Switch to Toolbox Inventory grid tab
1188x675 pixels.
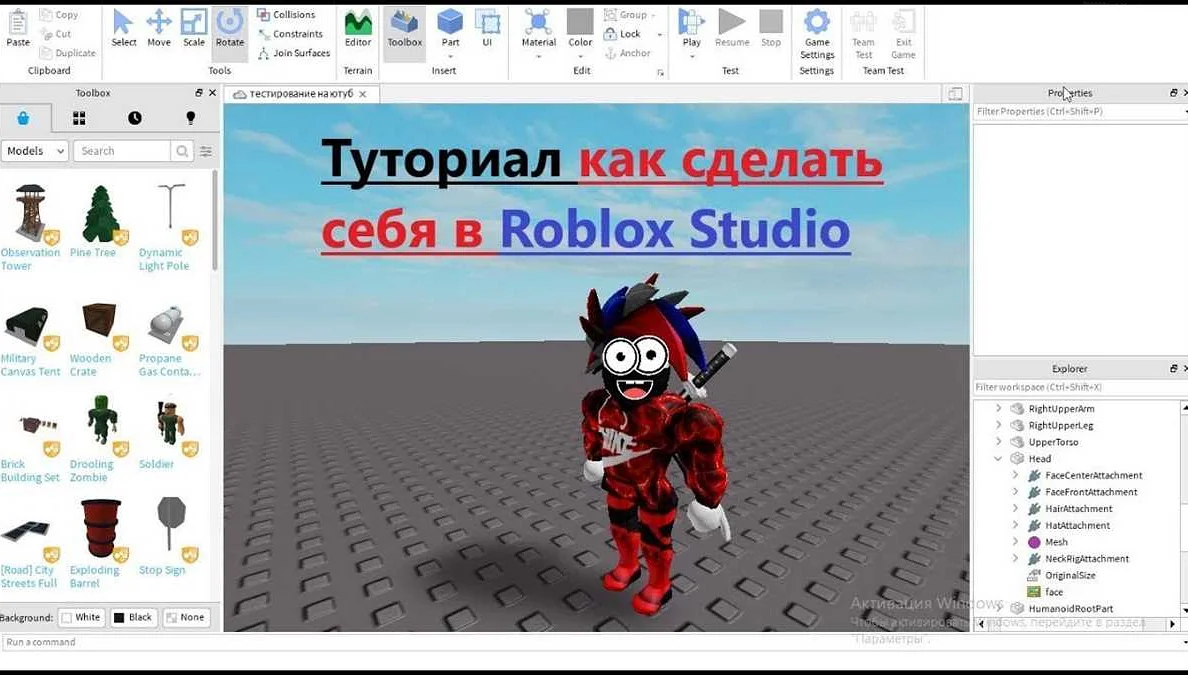coord(79,118)
